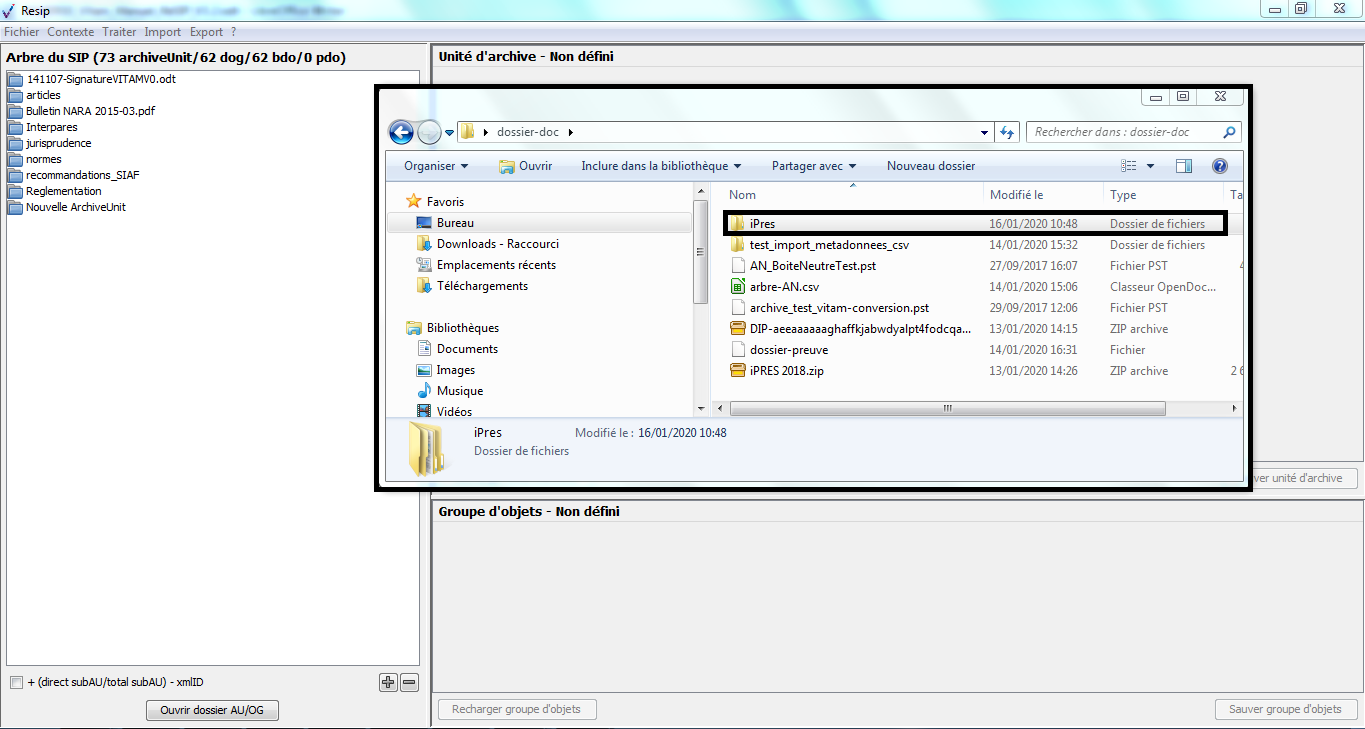Viewport: 1365px width, 729px height.
Task: Click the Nouveau dossier button
Action: (x=930, y=166)
